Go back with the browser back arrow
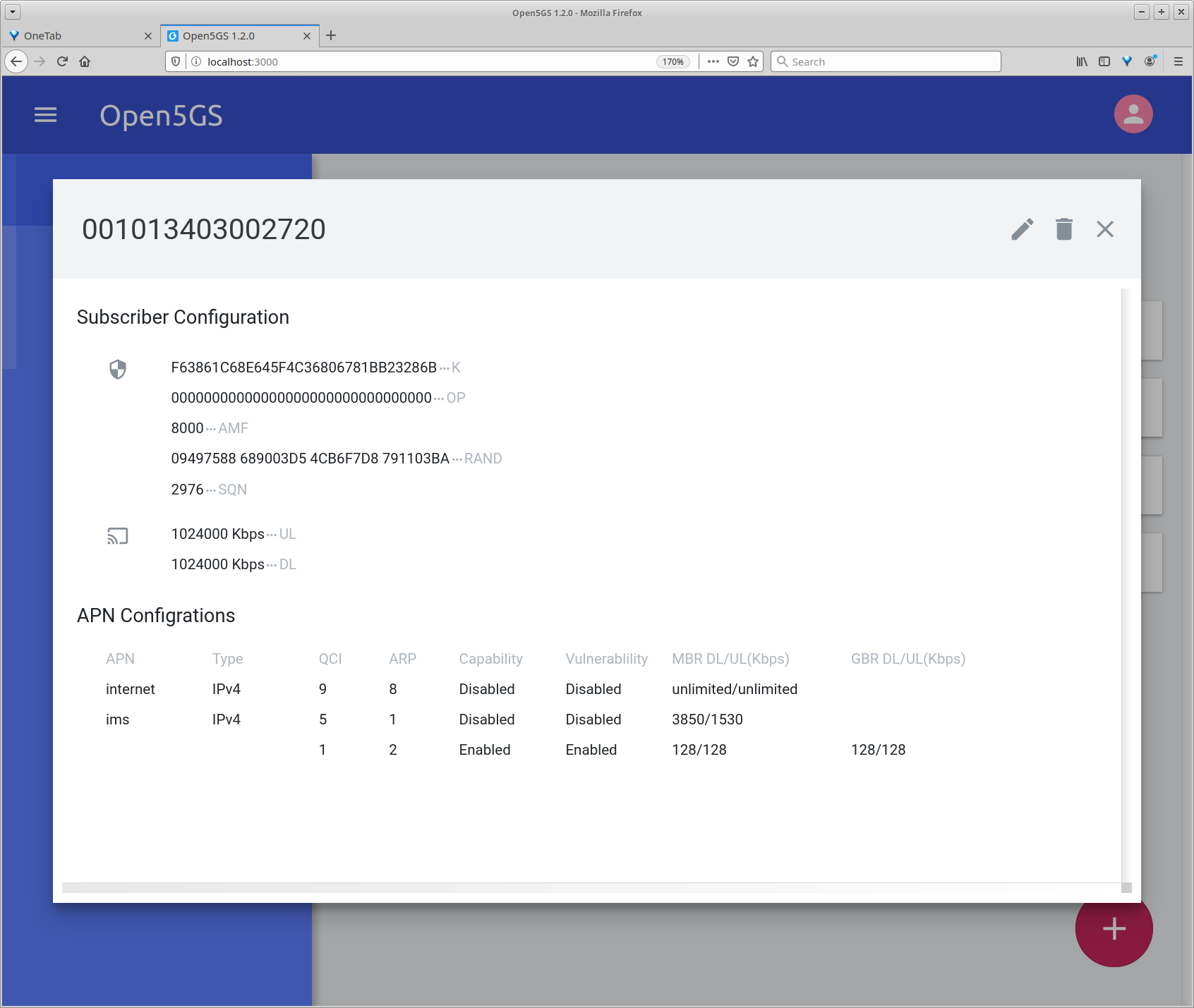The height and width of the screenshot is (1008, 1194). tap(16, 61)
